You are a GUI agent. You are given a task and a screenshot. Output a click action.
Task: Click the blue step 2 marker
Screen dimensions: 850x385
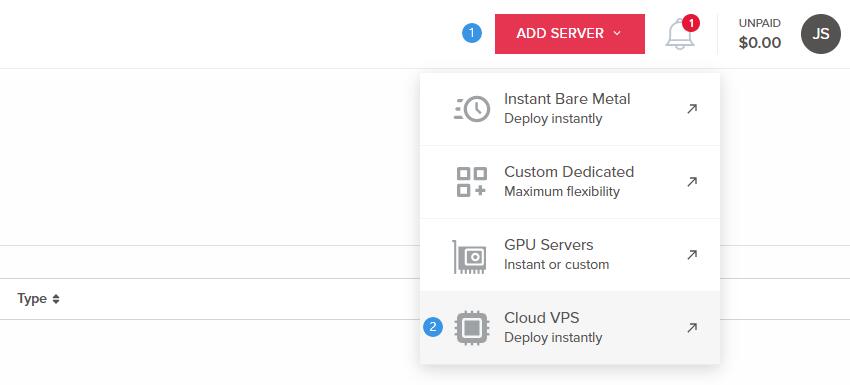click(x=433, y=327)
